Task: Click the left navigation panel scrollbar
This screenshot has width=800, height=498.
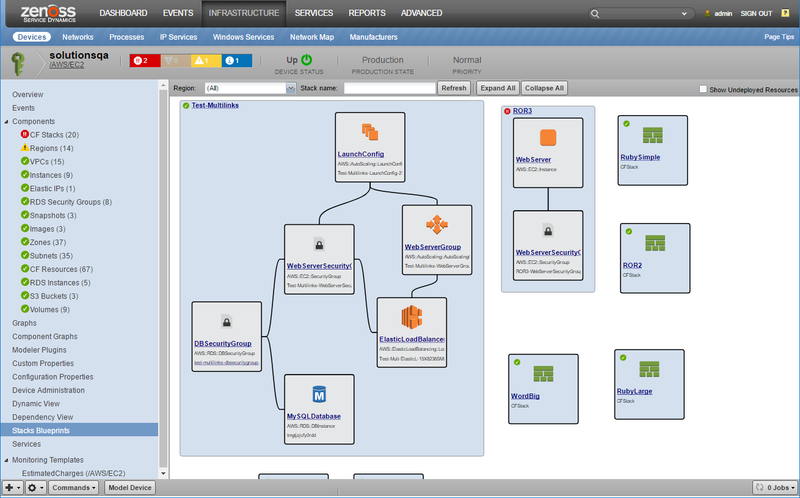Action: coord(163,279)
